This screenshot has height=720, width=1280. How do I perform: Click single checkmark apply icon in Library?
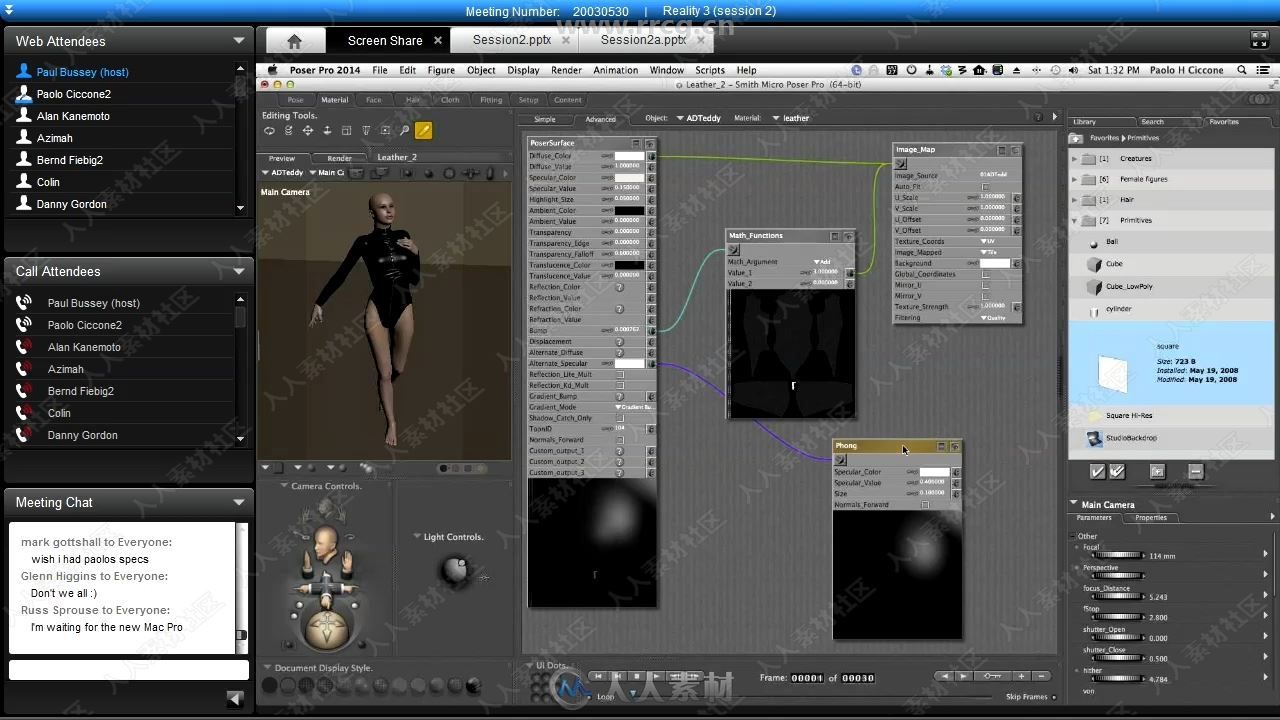tap(1097, 471)
